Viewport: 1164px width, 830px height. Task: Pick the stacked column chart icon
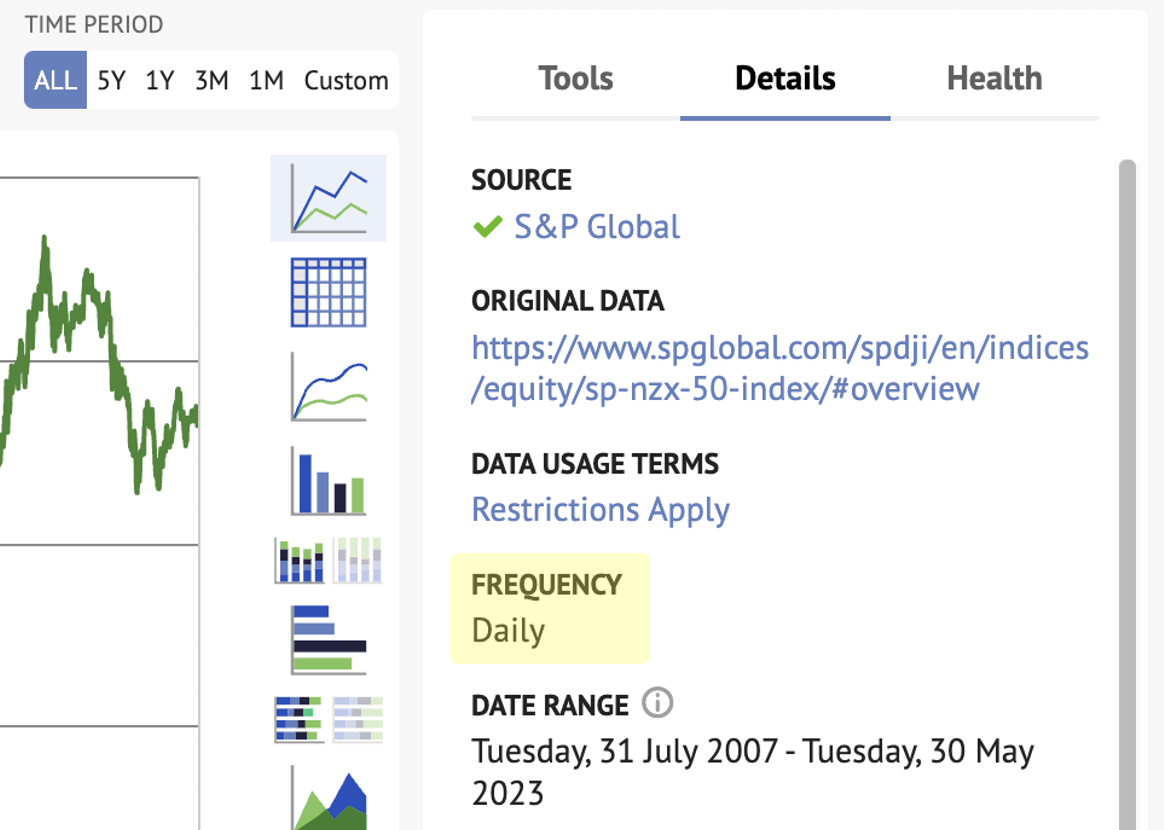point(300,560)
